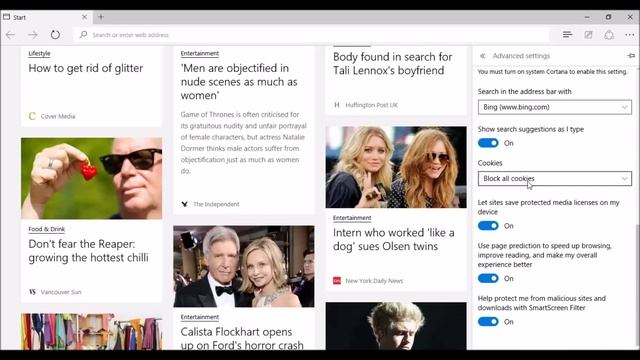
Task: Click the colorful clothes rack thumbnail
Action: 91,331
